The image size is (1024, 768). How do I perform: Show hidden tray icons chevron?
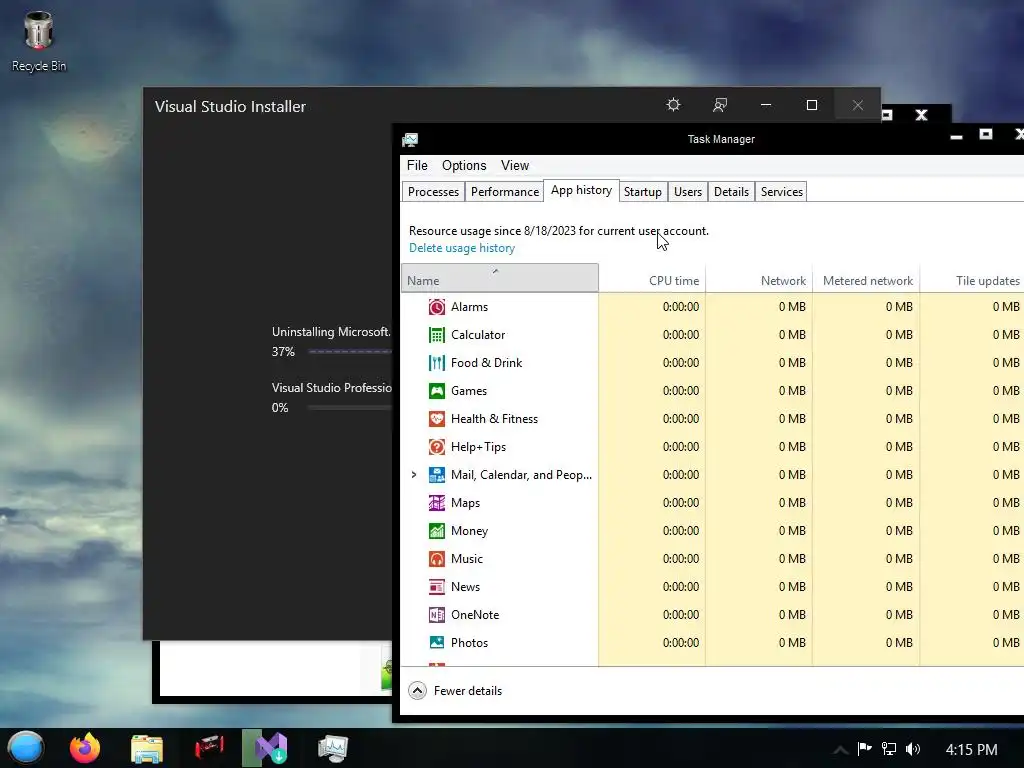click(840, 750)
